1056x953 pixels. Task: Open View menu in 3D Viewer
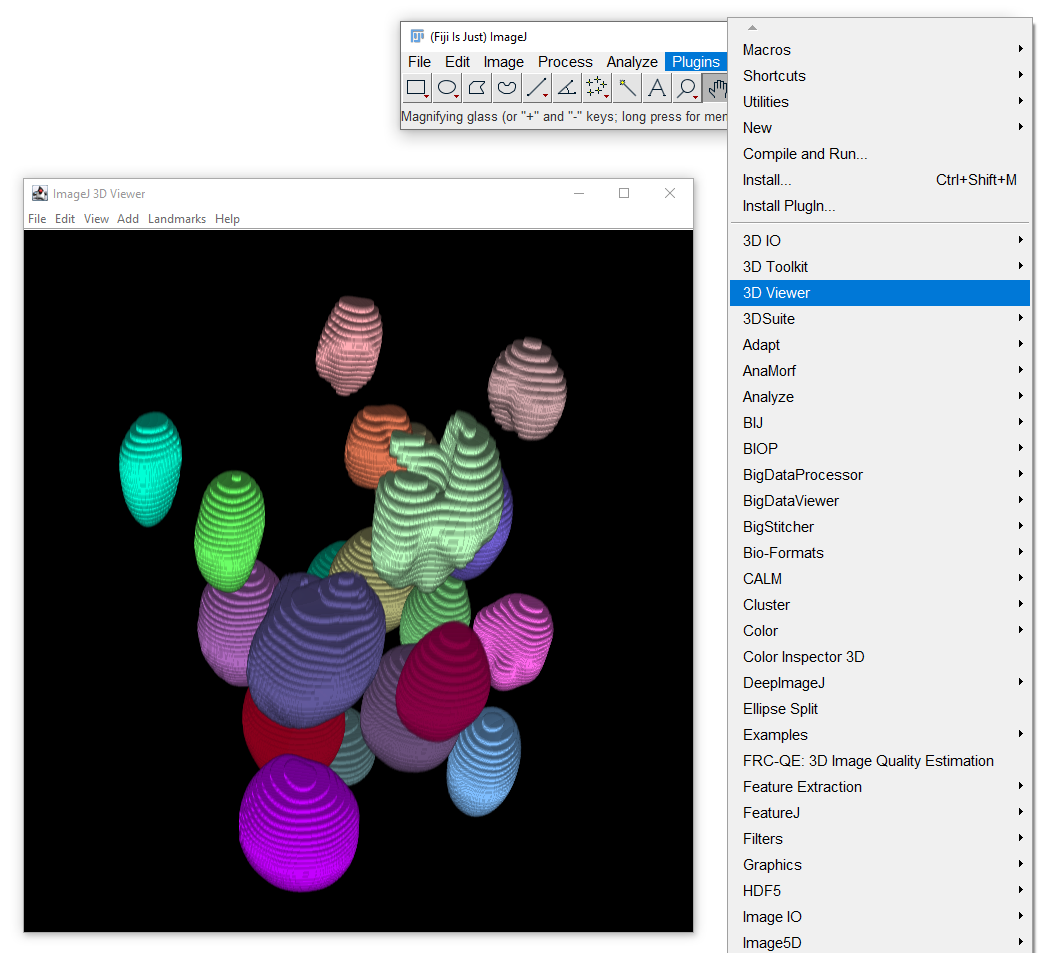click(x=96, y=219)
